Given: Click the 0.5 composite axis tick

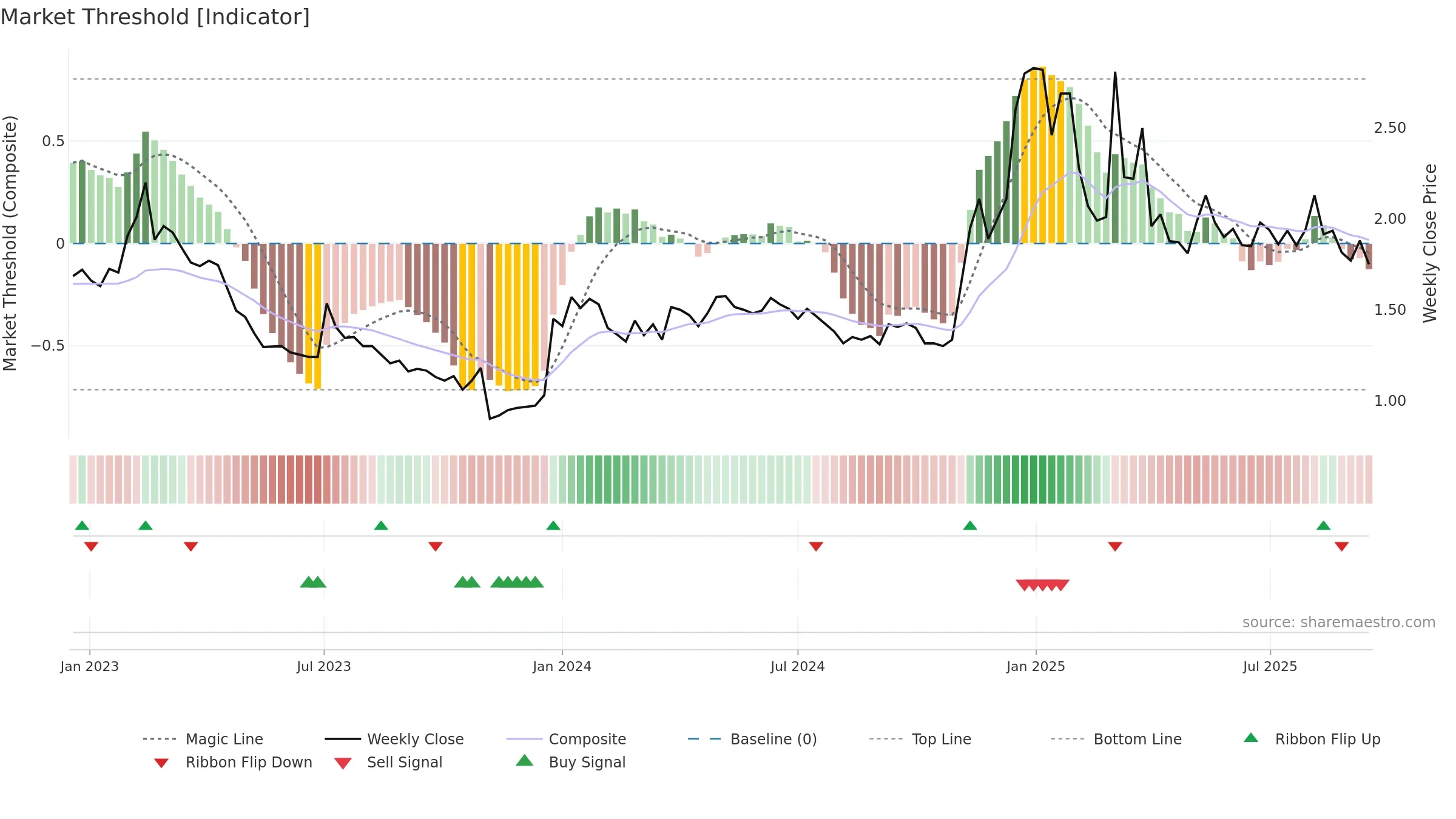Looking at the screenshot, I should tap(53, 141).
